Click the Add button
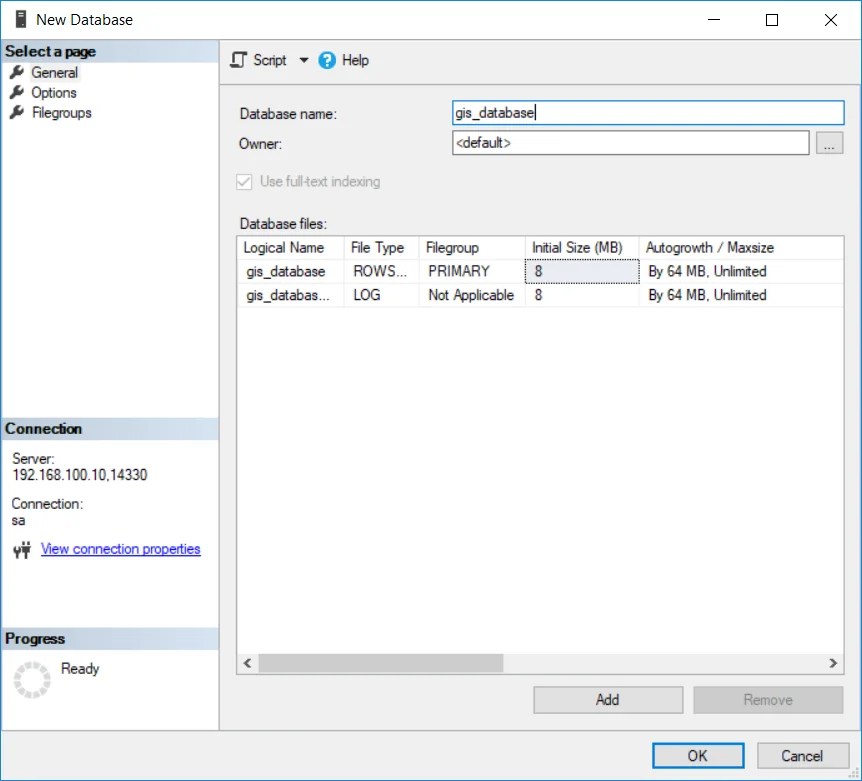The image size is (862, 781). pyautogui.click(x=608, y=700)
